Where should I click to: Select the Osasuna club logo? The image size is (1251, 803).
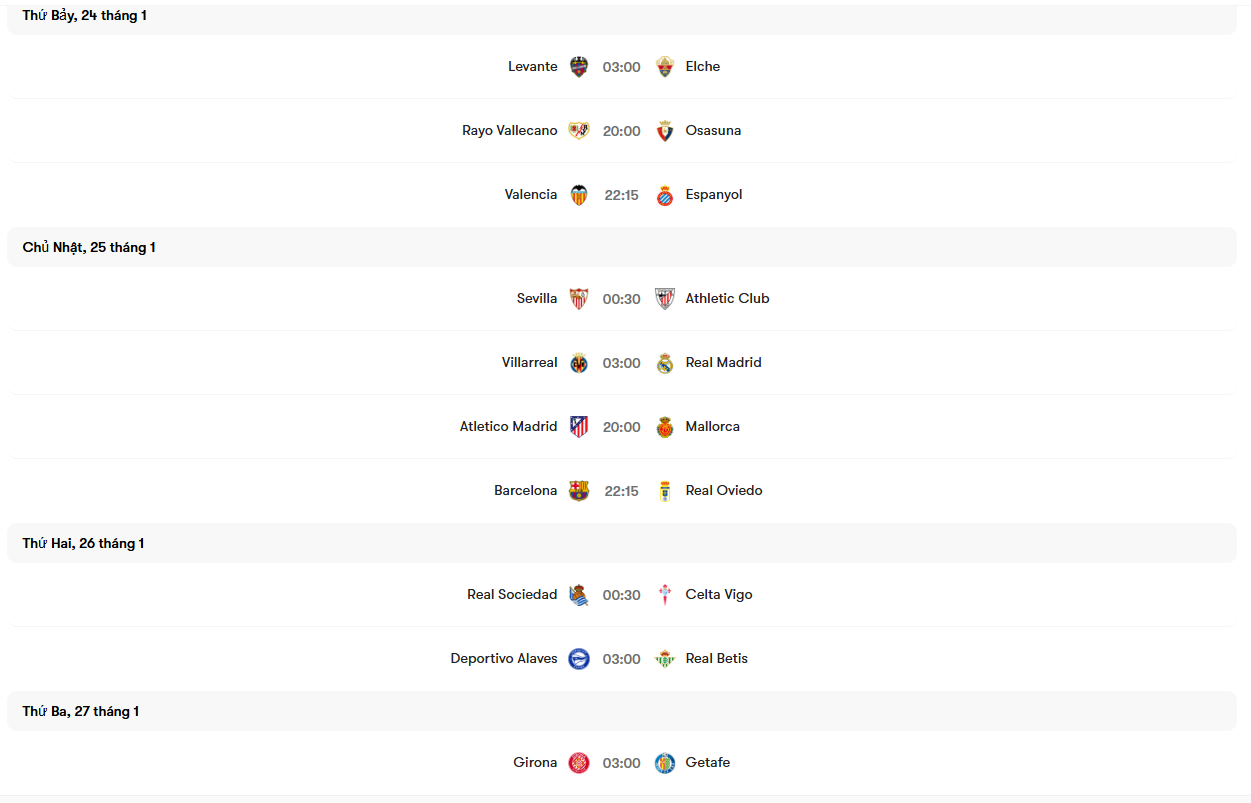pyautogui.click(x=665, y=130)
